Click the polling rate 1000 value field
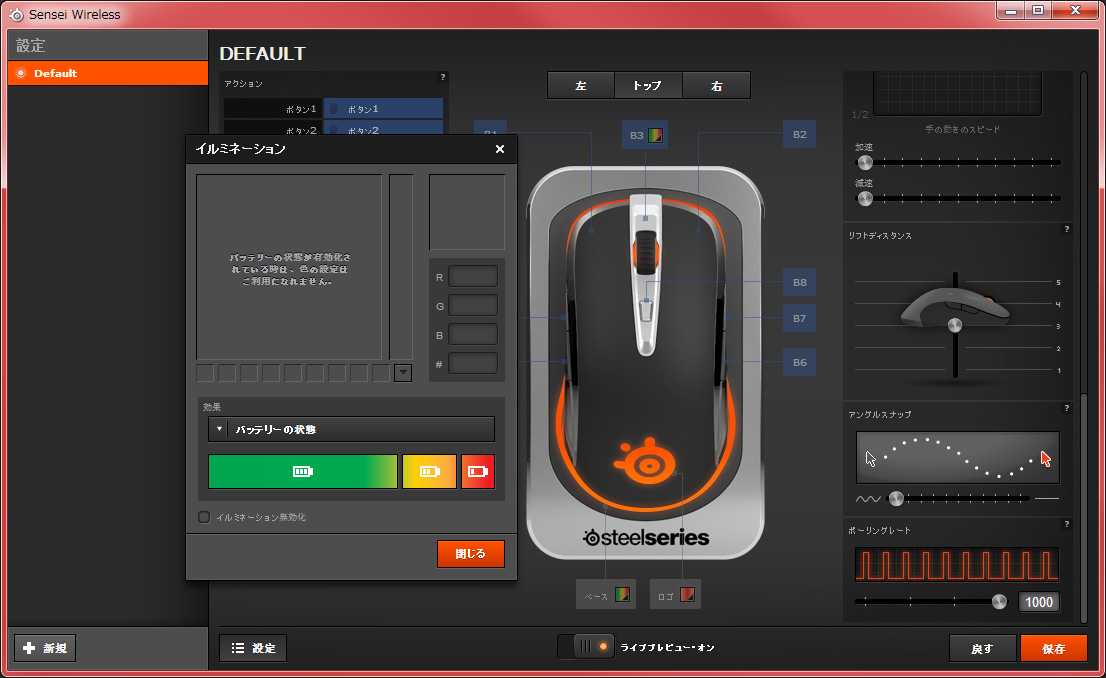1106x678 pixels. (x=1038, y=602)
